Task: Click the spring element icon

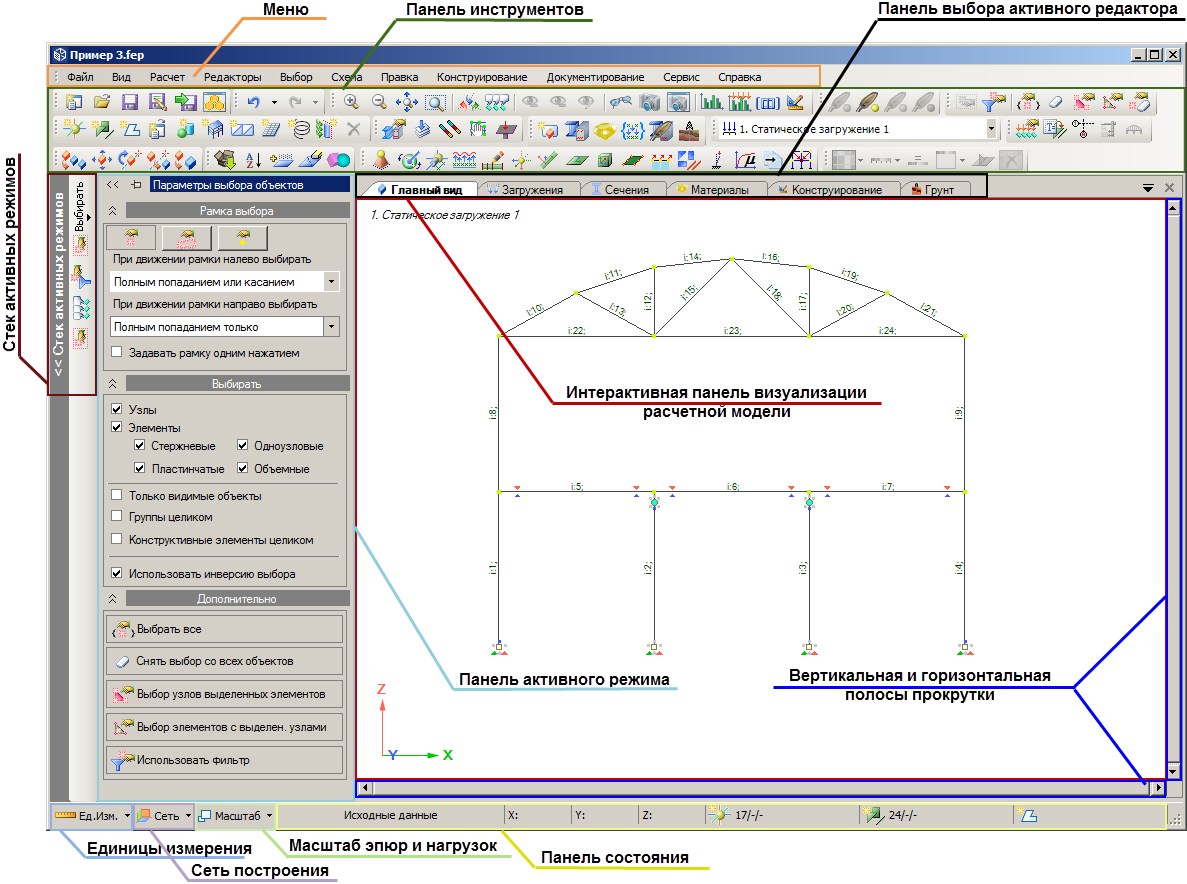Action: tap(301, 129)
